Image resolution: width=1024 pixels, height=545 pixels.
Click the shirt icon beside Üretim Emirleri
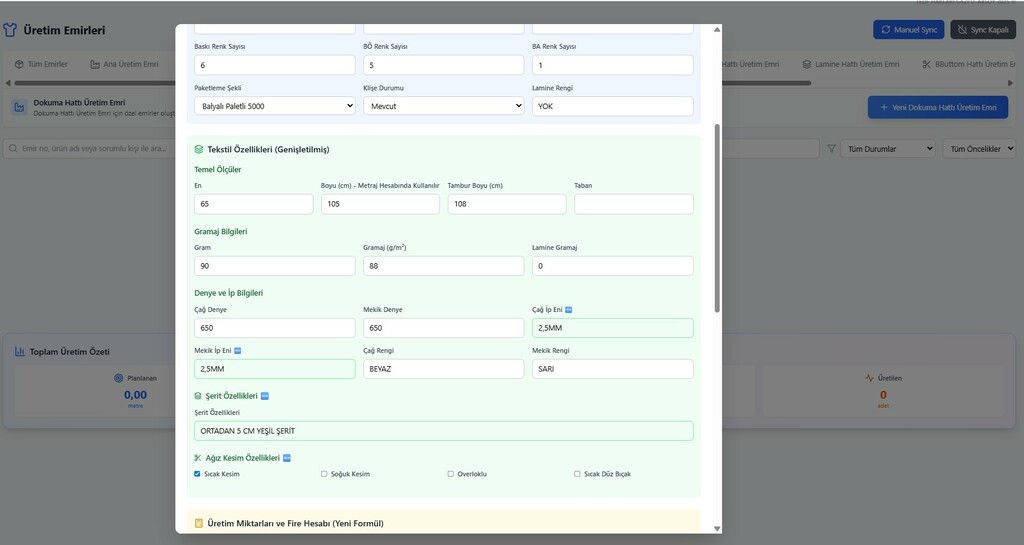[10, 31]
